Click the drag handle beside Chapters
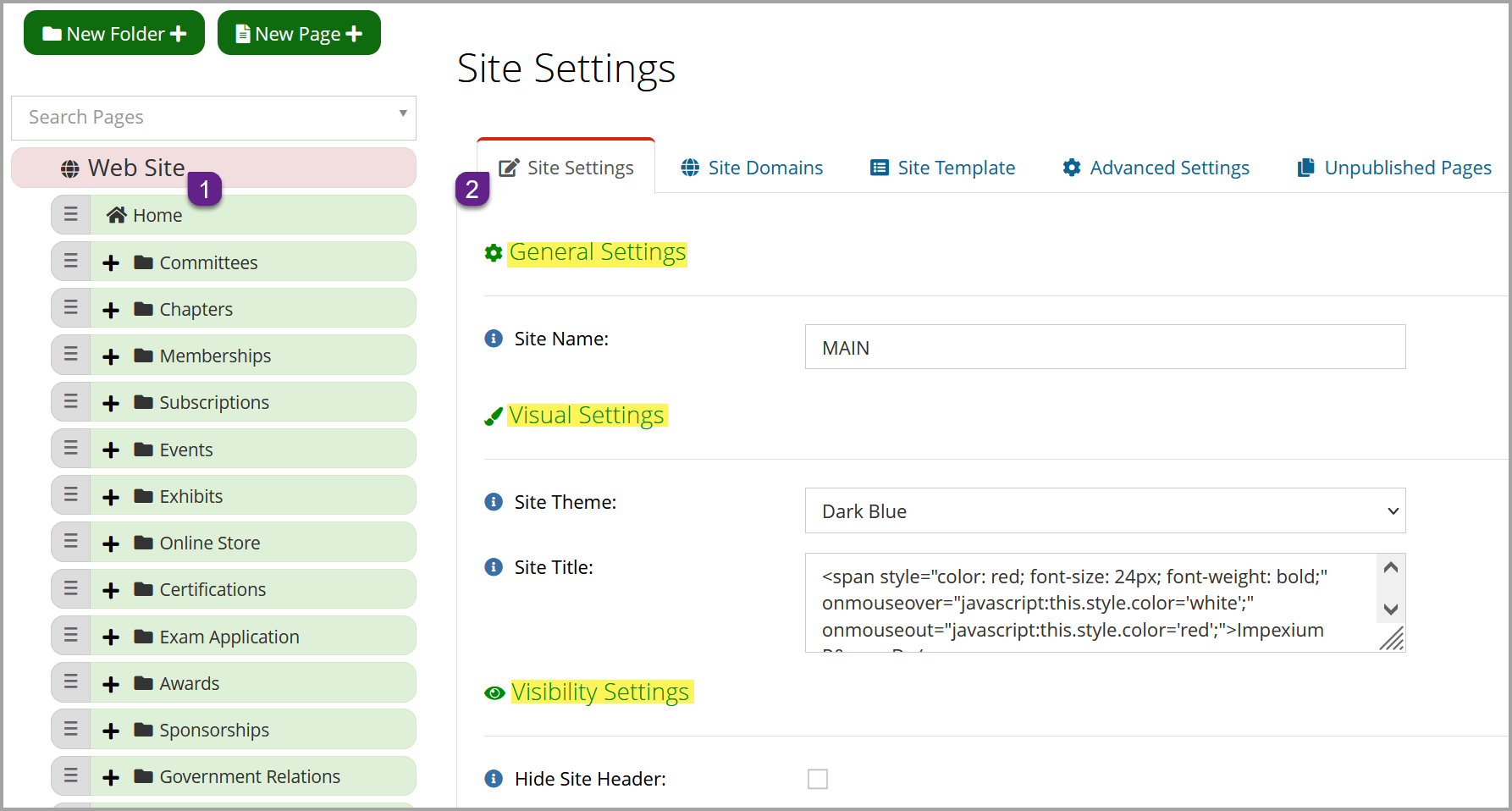Image resolution: width=1512 pixels, height=811 pixels. coord(71,308)
